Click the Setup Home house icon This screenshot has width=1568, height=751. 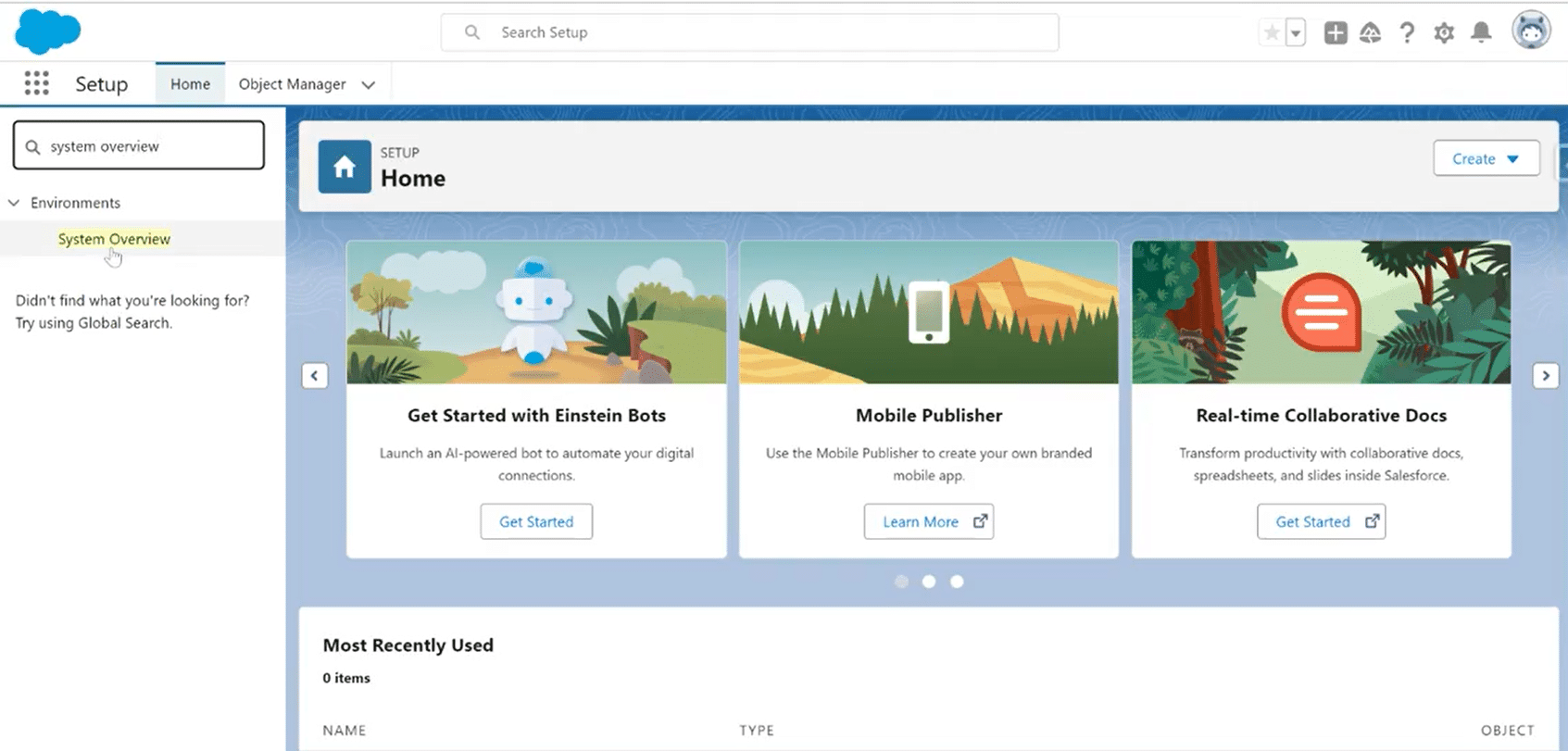345,167
